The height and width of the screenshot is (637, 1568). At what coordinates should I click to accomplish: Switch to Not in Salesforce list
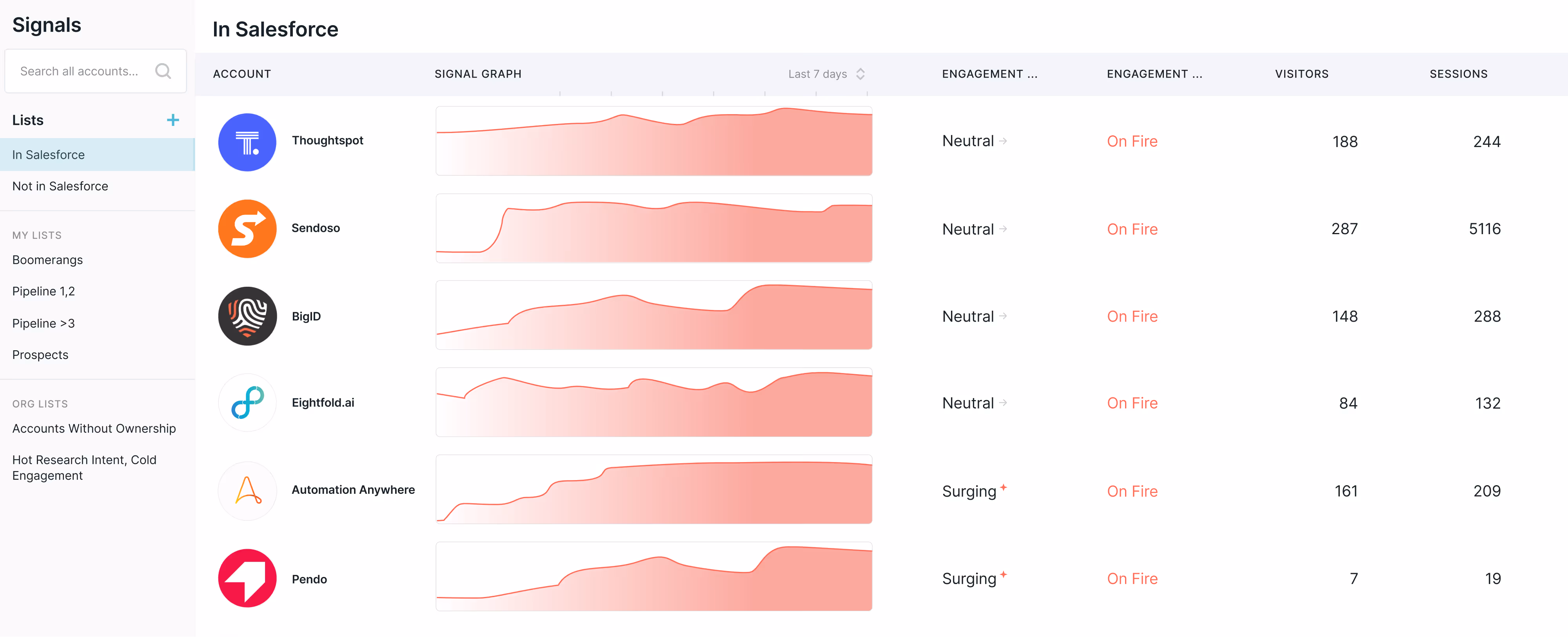(x=60, y=186)
